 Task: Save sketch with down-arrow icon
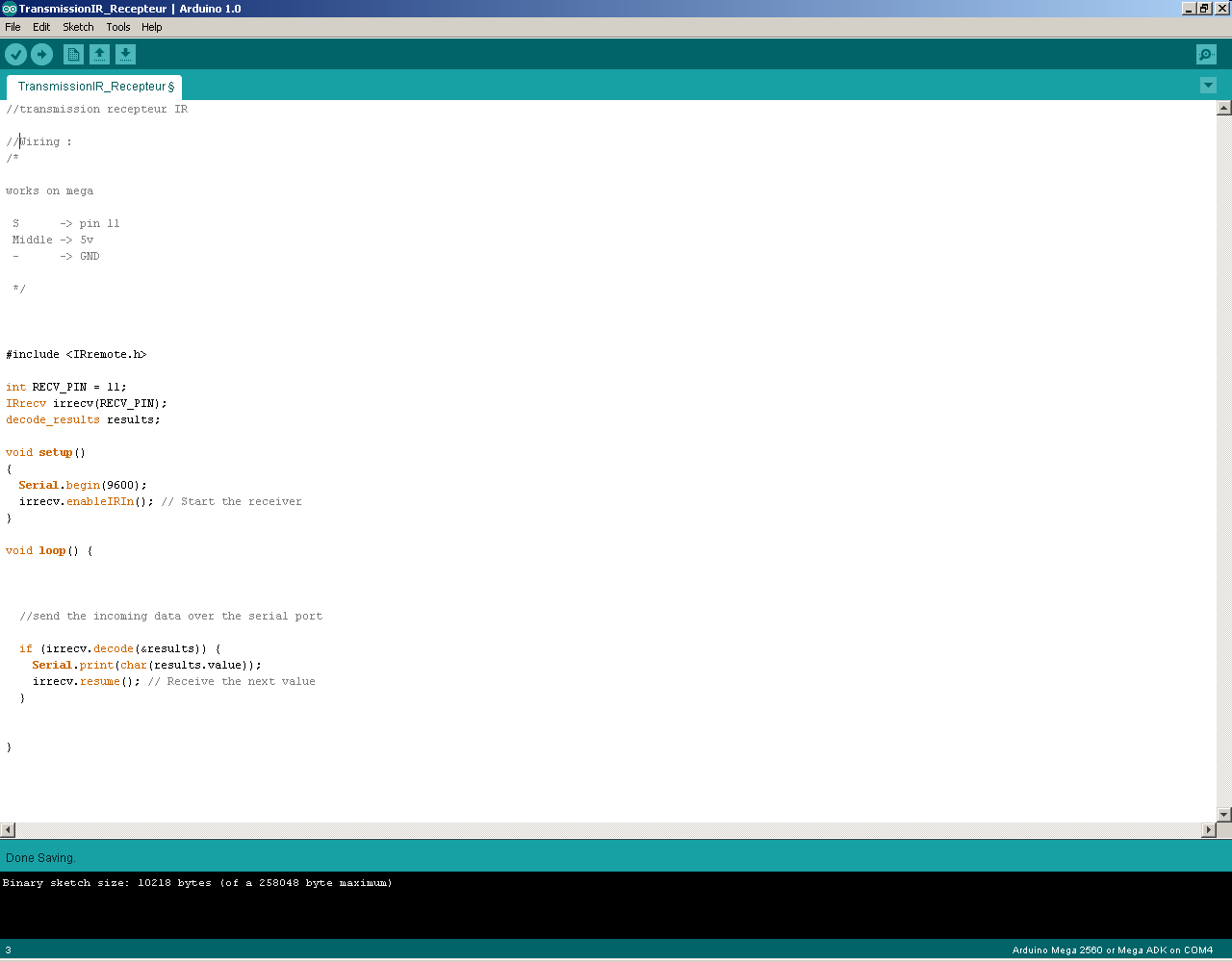126,55
